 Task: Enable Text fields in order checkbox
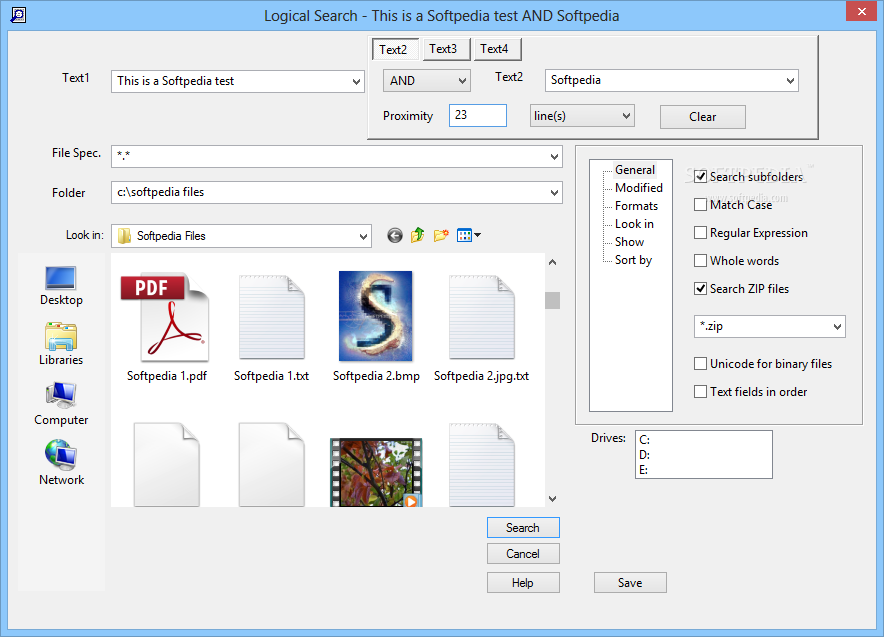(x=700, y=391)
